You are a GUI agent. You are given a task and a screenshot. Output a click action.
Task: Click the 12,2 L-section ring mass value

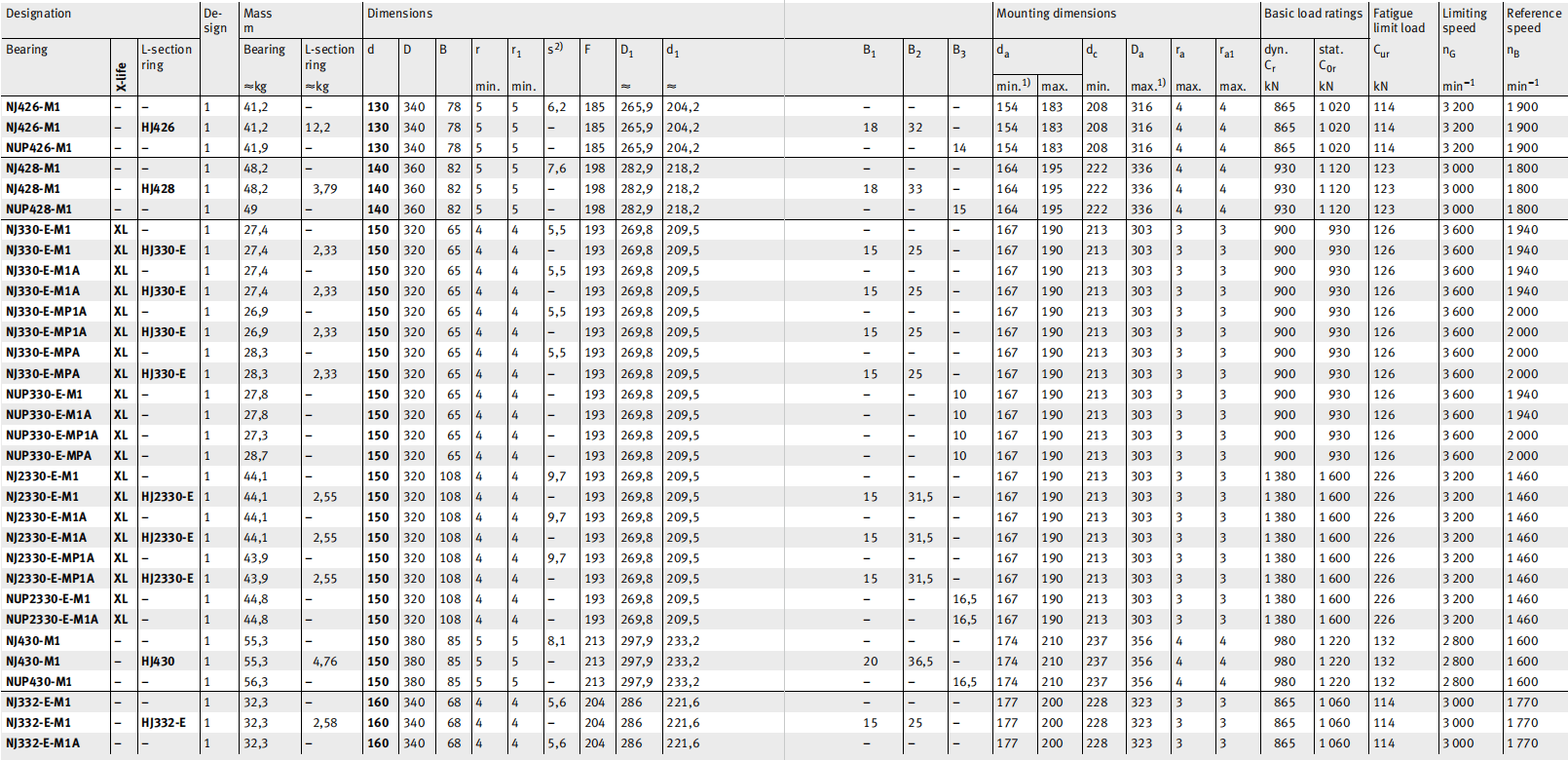tap(317, 128)
